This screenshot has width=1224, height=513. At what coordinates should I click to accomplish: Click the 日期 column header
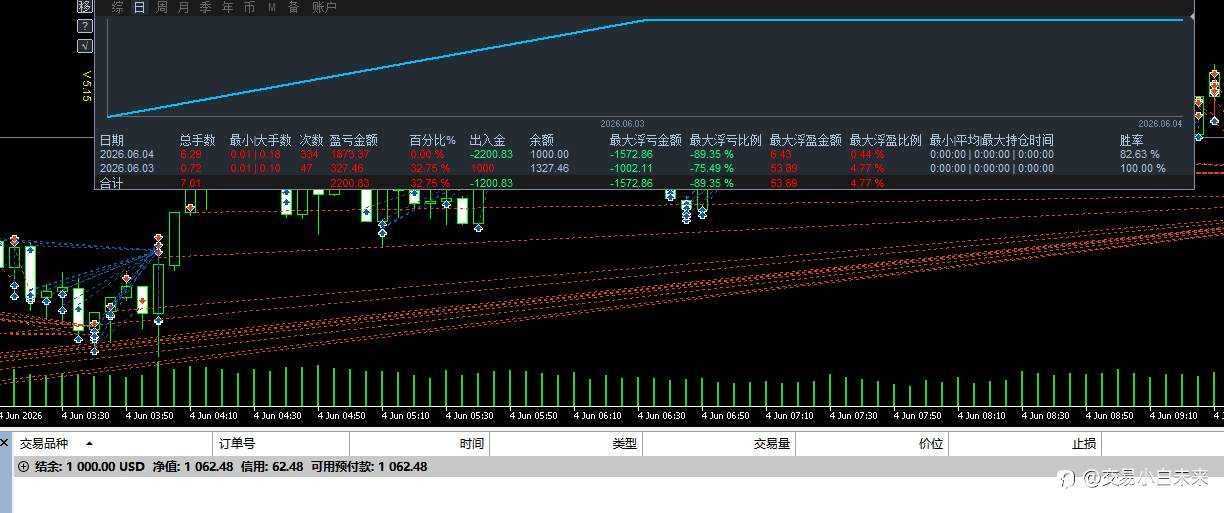pos(112,141)
